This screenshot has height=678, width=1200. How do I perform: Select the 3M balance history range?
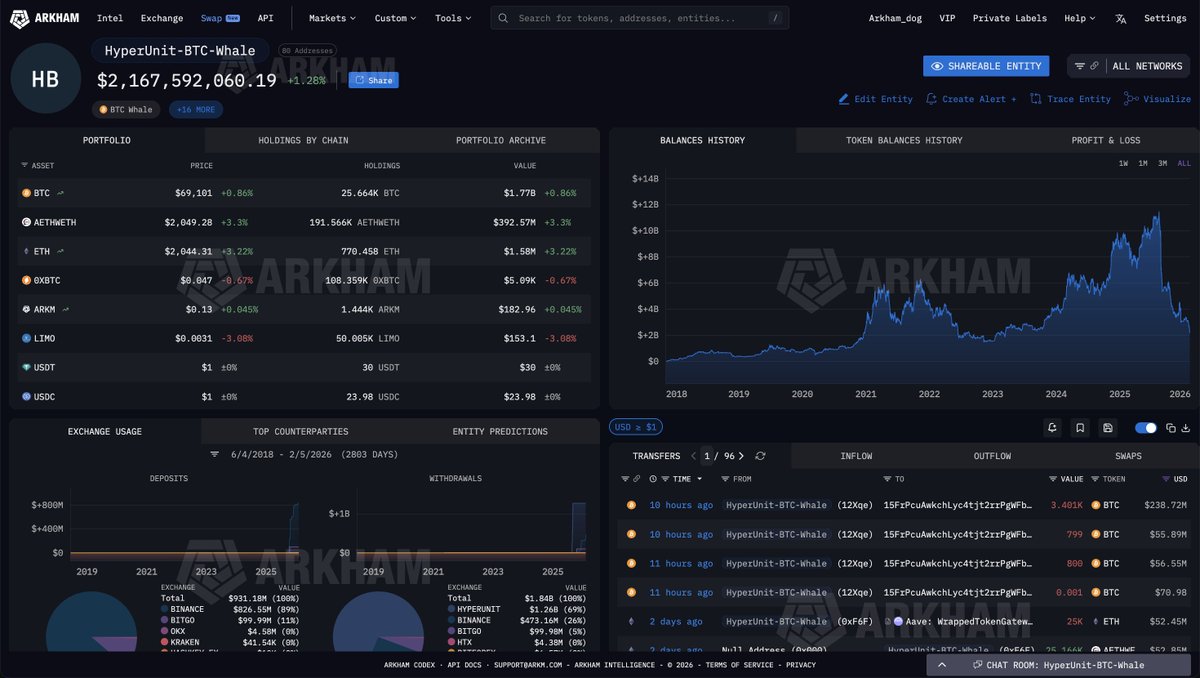[x=1163, y=163]
